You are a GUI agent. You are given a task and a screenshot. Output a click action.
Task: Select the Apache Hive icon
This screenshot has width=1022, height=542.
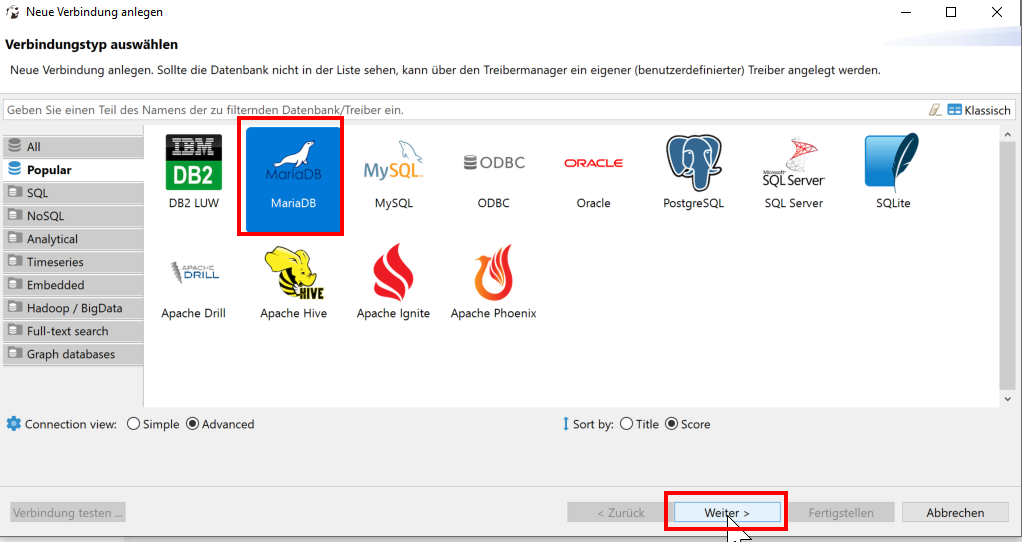tap(293, 275)
